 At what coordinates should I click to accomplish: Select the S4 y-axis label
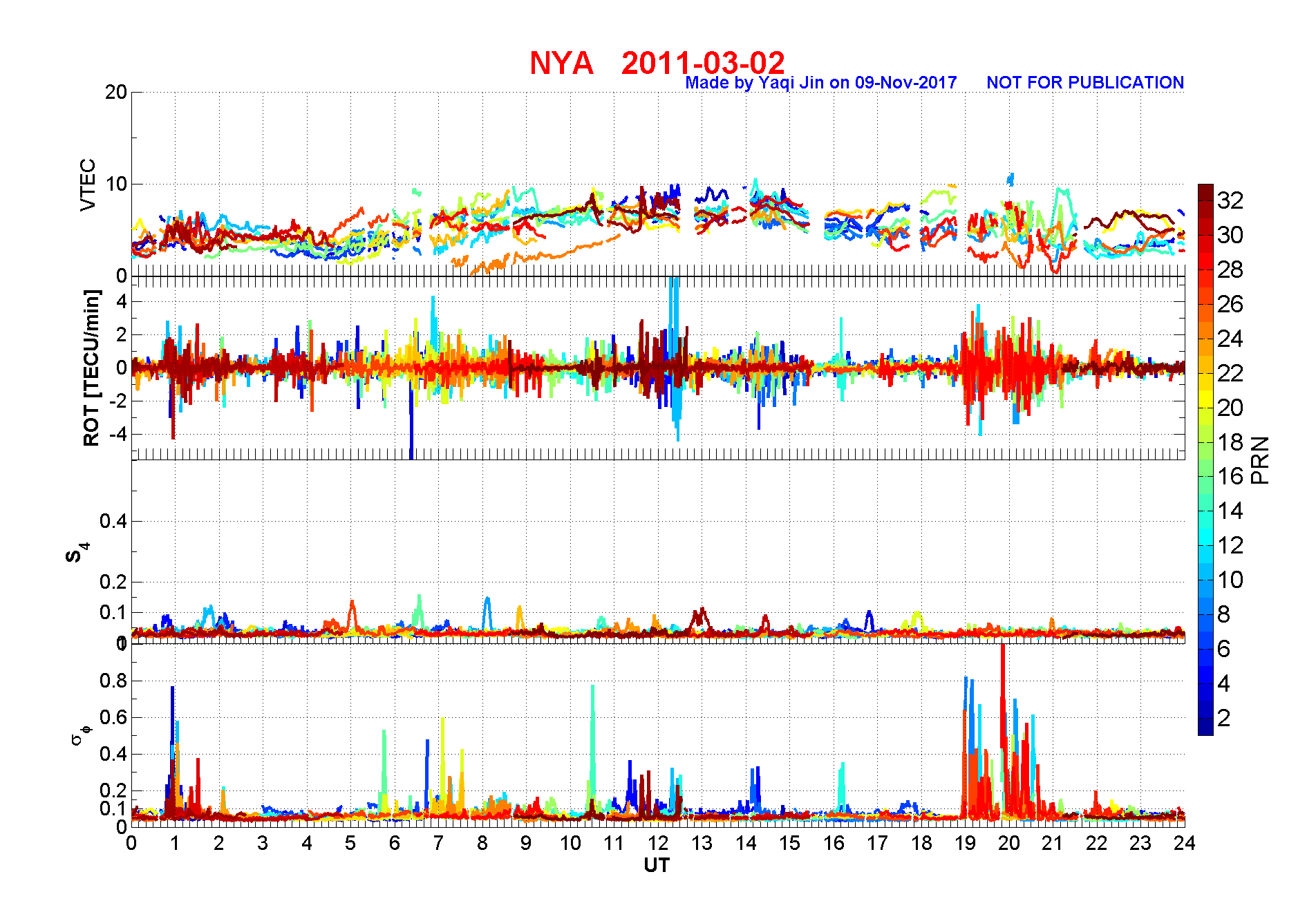point(76,553)
